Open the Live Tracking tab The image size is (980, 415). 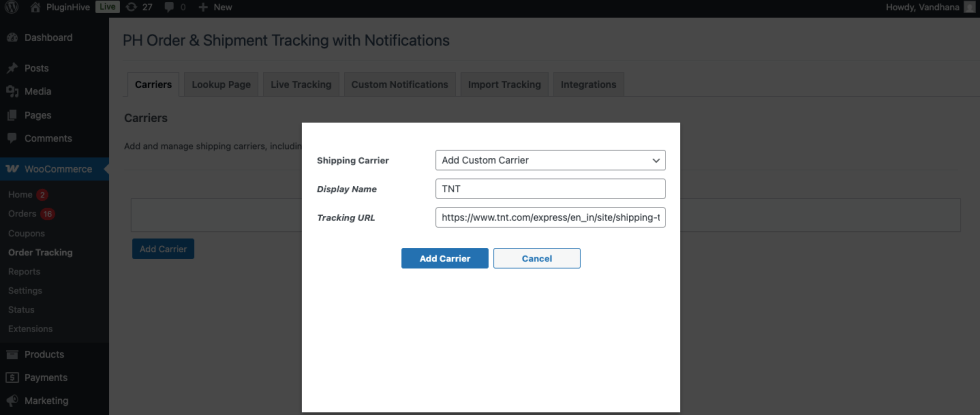301,85
